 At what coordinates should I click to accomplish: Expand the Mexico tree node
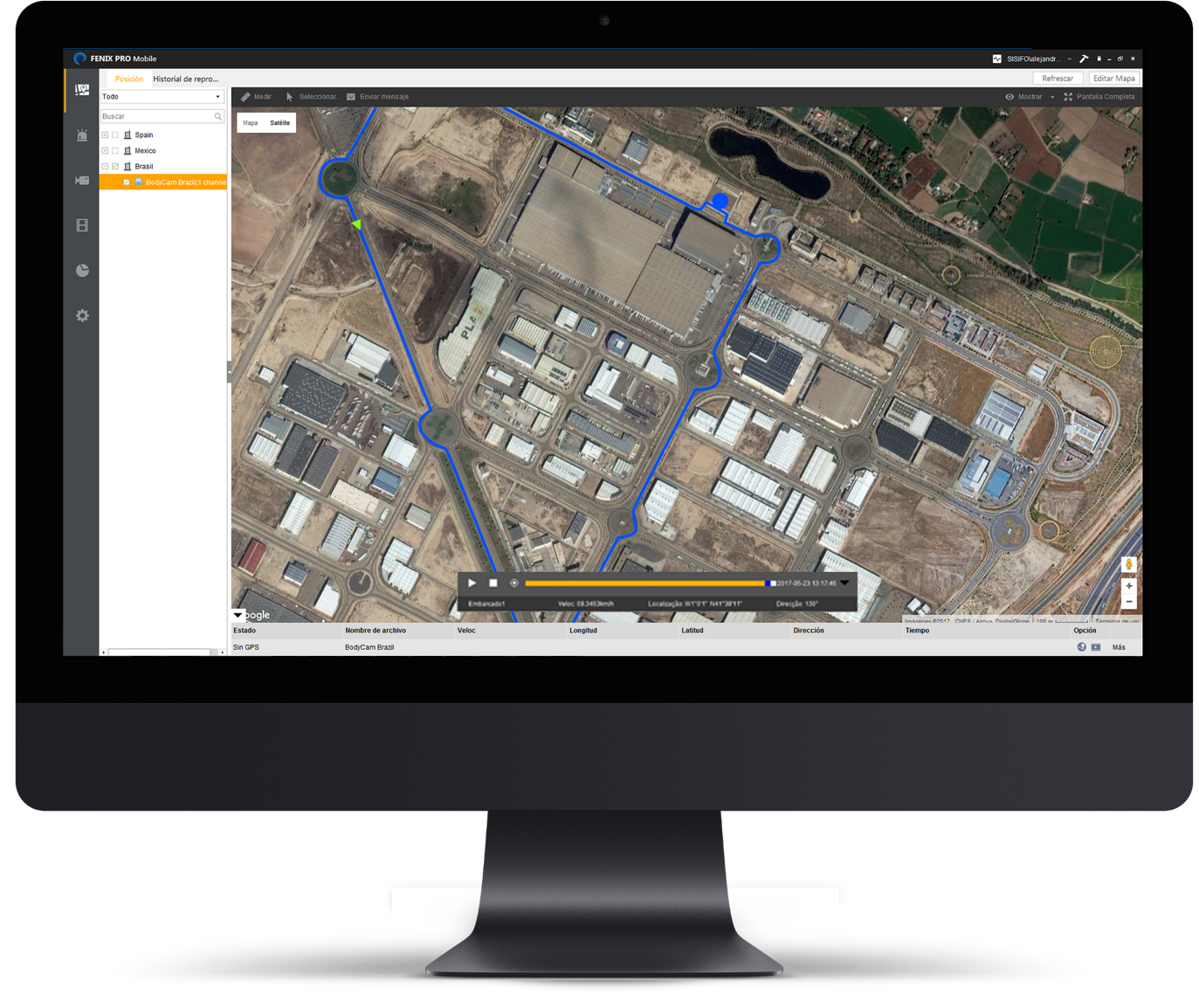click(105, 151)
